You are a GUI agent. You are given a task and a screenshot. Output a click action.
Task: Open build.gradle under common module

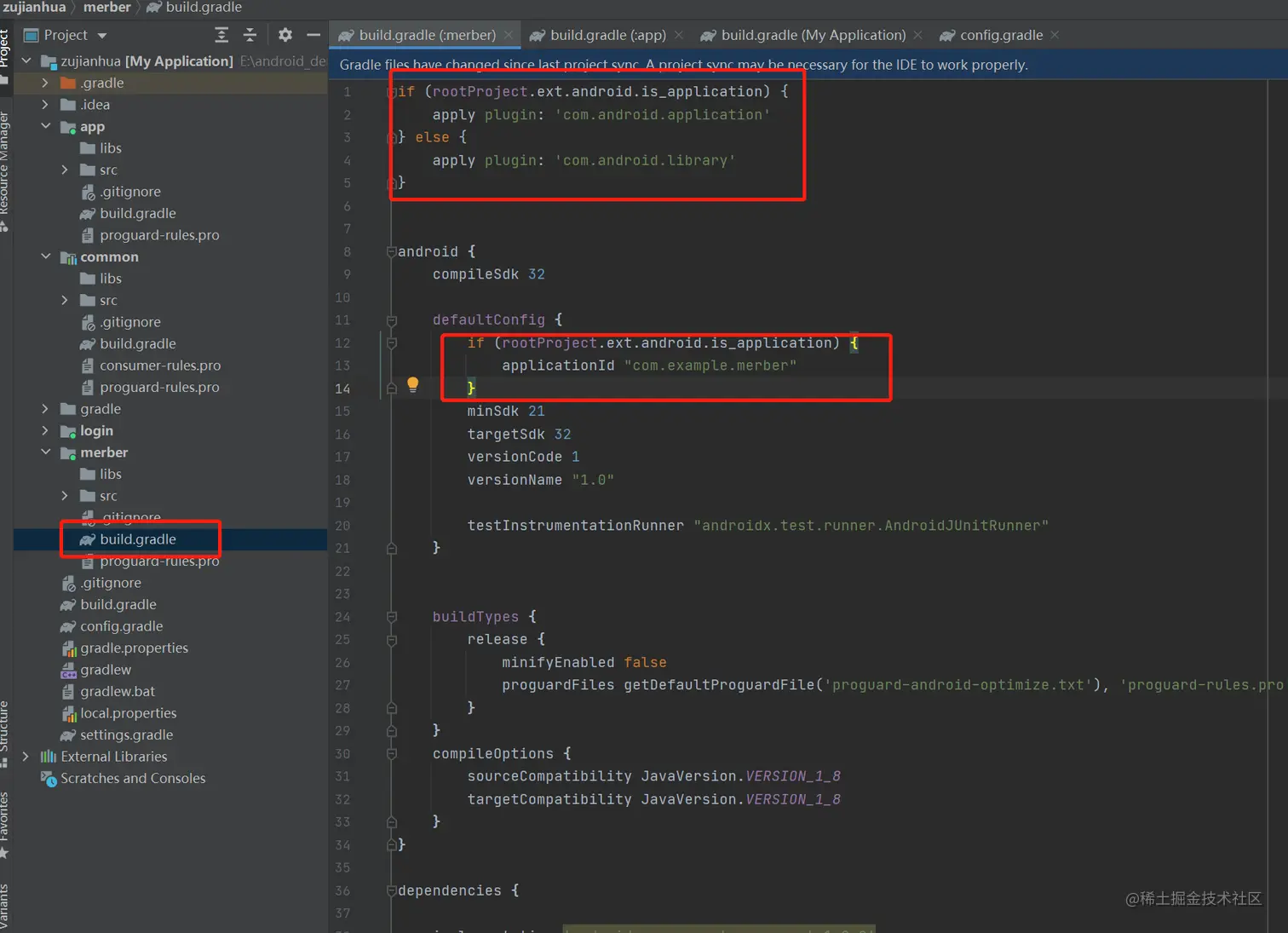[128, 343]
